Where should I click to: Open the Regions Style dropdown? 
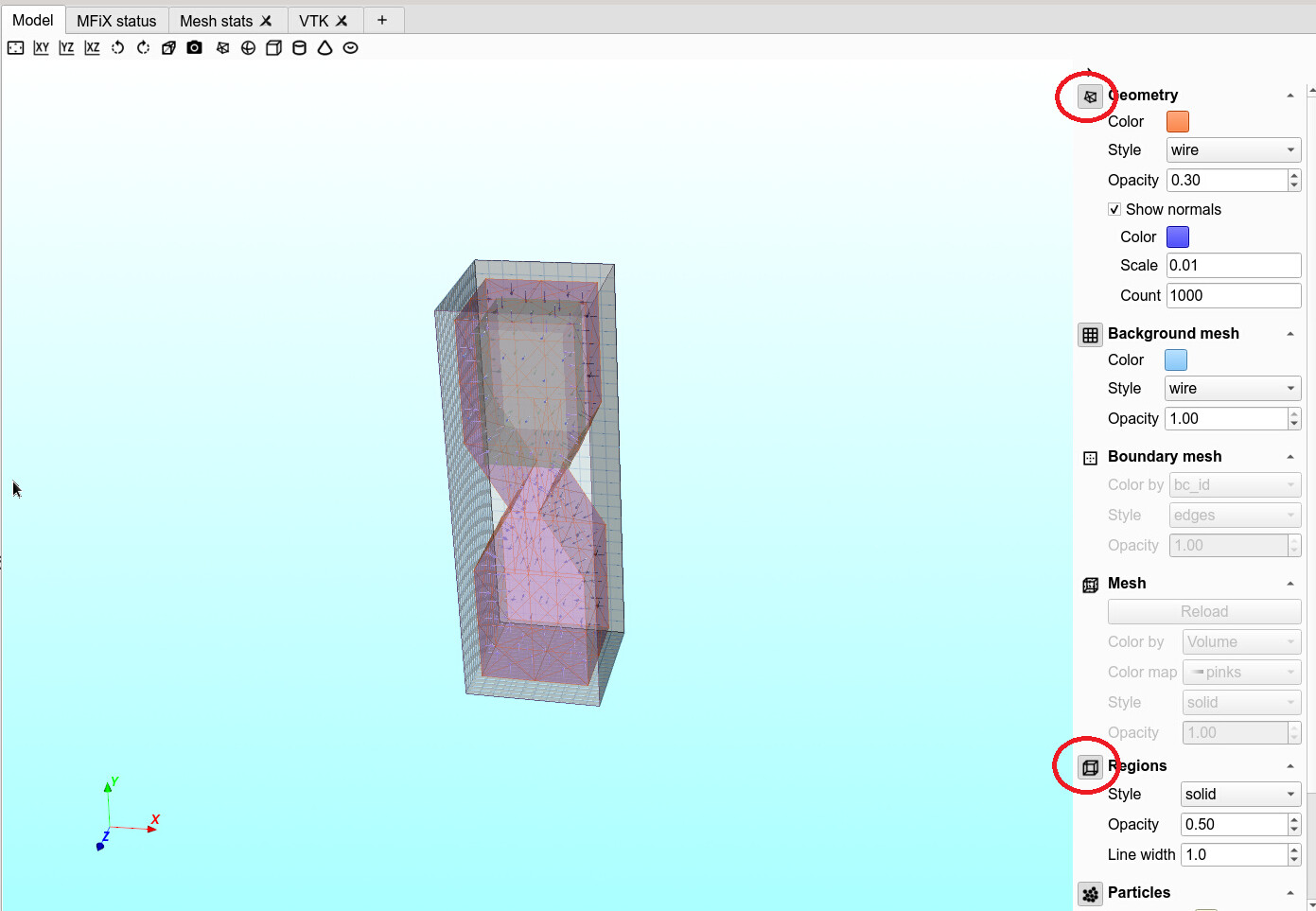[x=1240, y=795]
